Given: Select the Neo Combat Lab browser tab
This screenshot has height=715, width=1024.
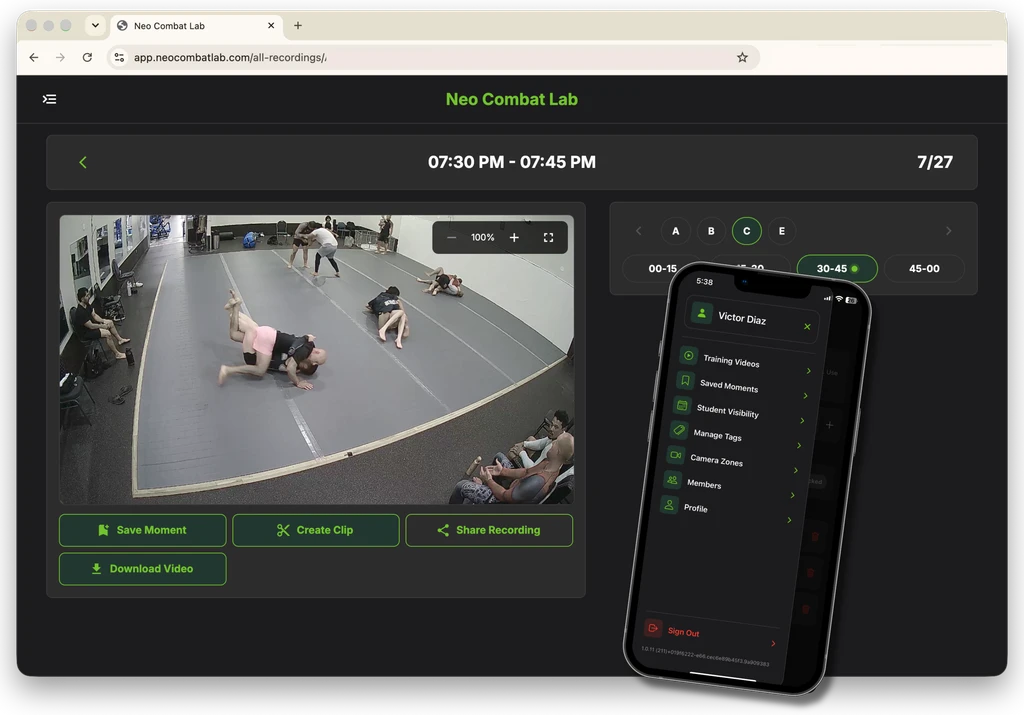Looking at the screenshot, I should 197,25.
